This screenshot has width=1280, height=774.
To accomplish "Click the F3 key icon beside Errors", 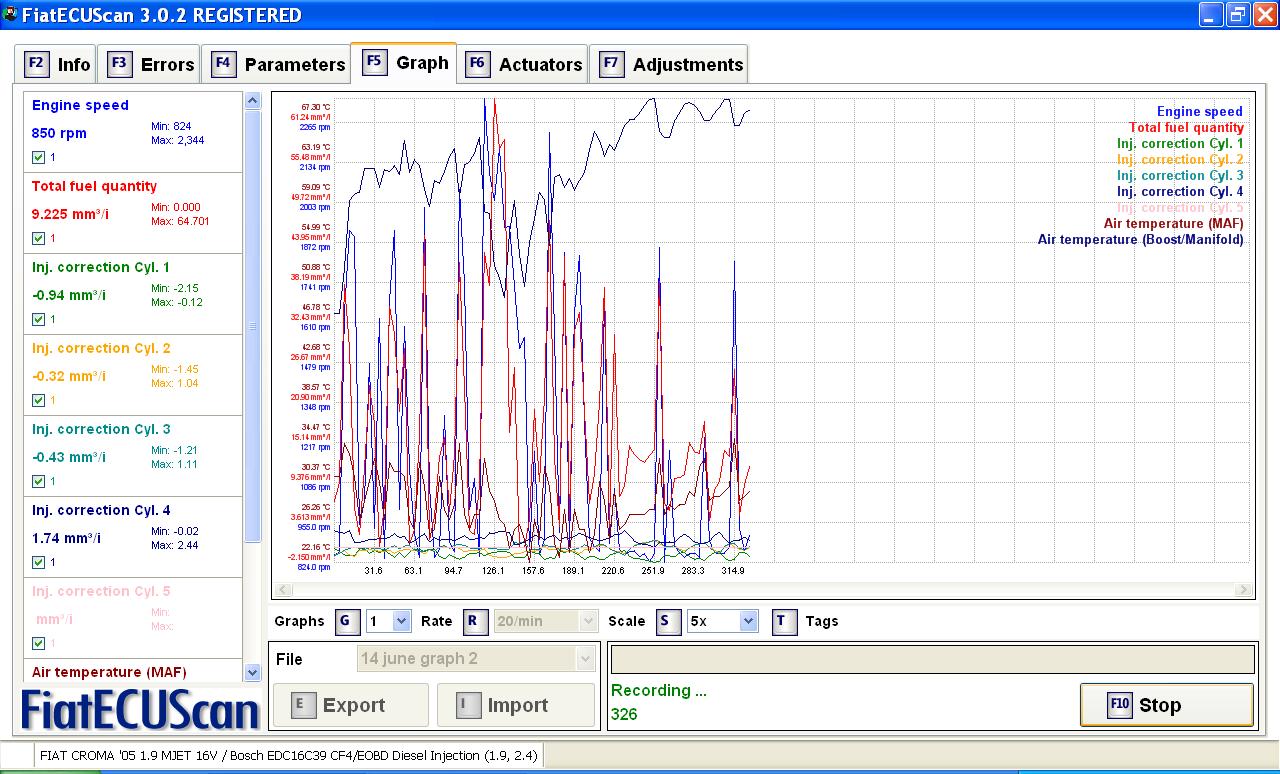I will 119,64.
